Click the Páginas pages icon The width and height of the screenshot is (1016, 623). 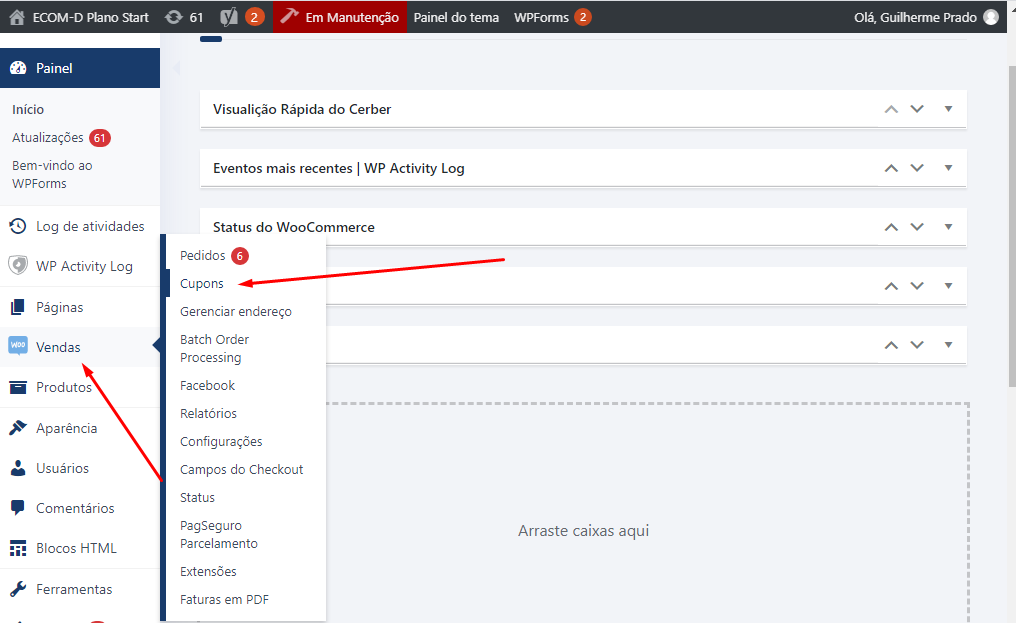(18, 307)
